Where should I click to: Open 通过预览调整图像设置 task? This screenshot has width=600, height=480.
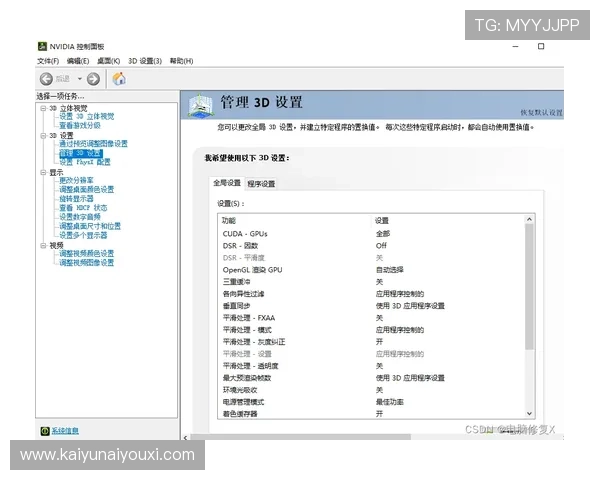tap(93, 144)
